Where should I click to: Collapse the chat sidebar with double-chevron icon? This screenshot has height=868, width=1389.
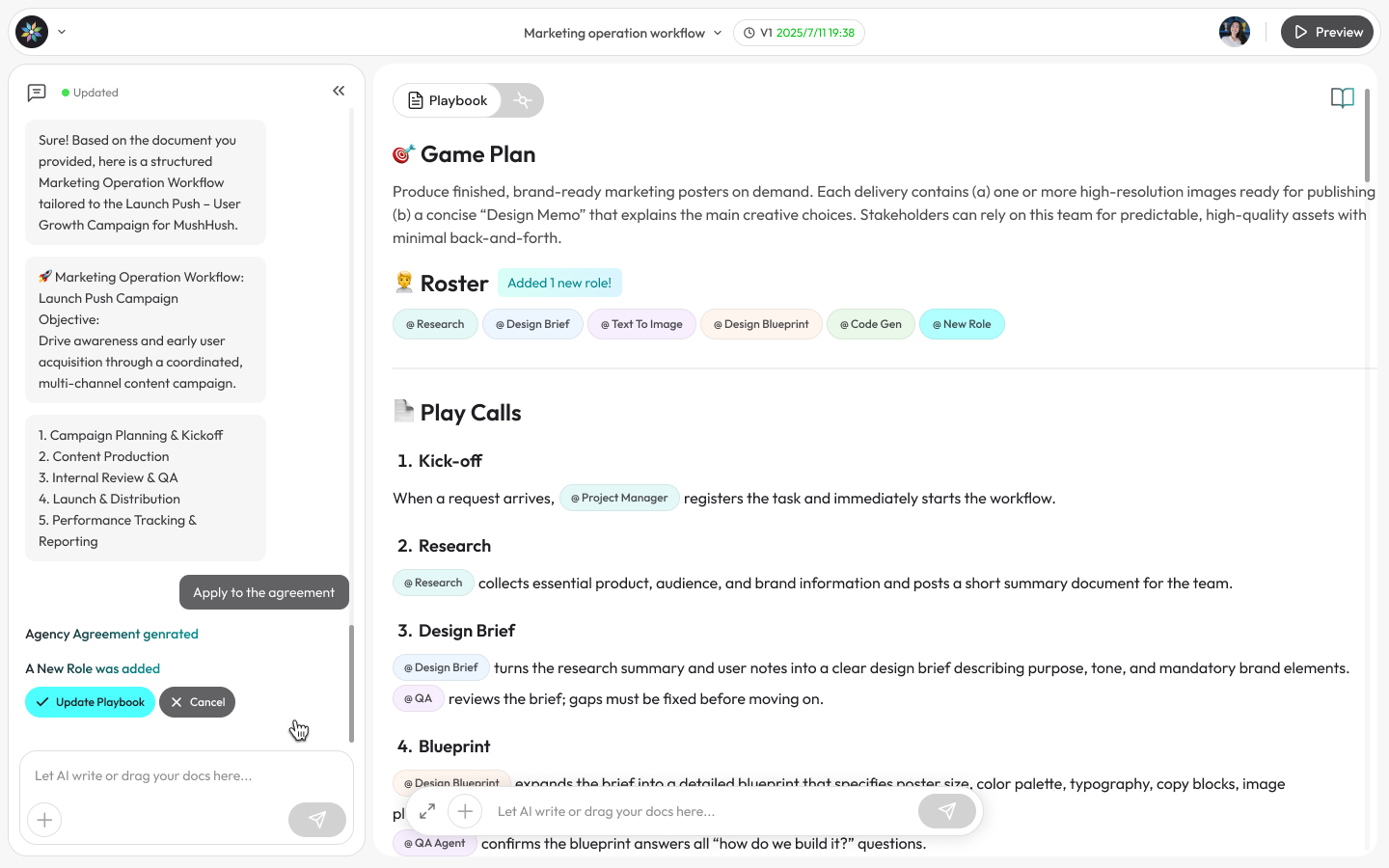[x=339, y=91]
